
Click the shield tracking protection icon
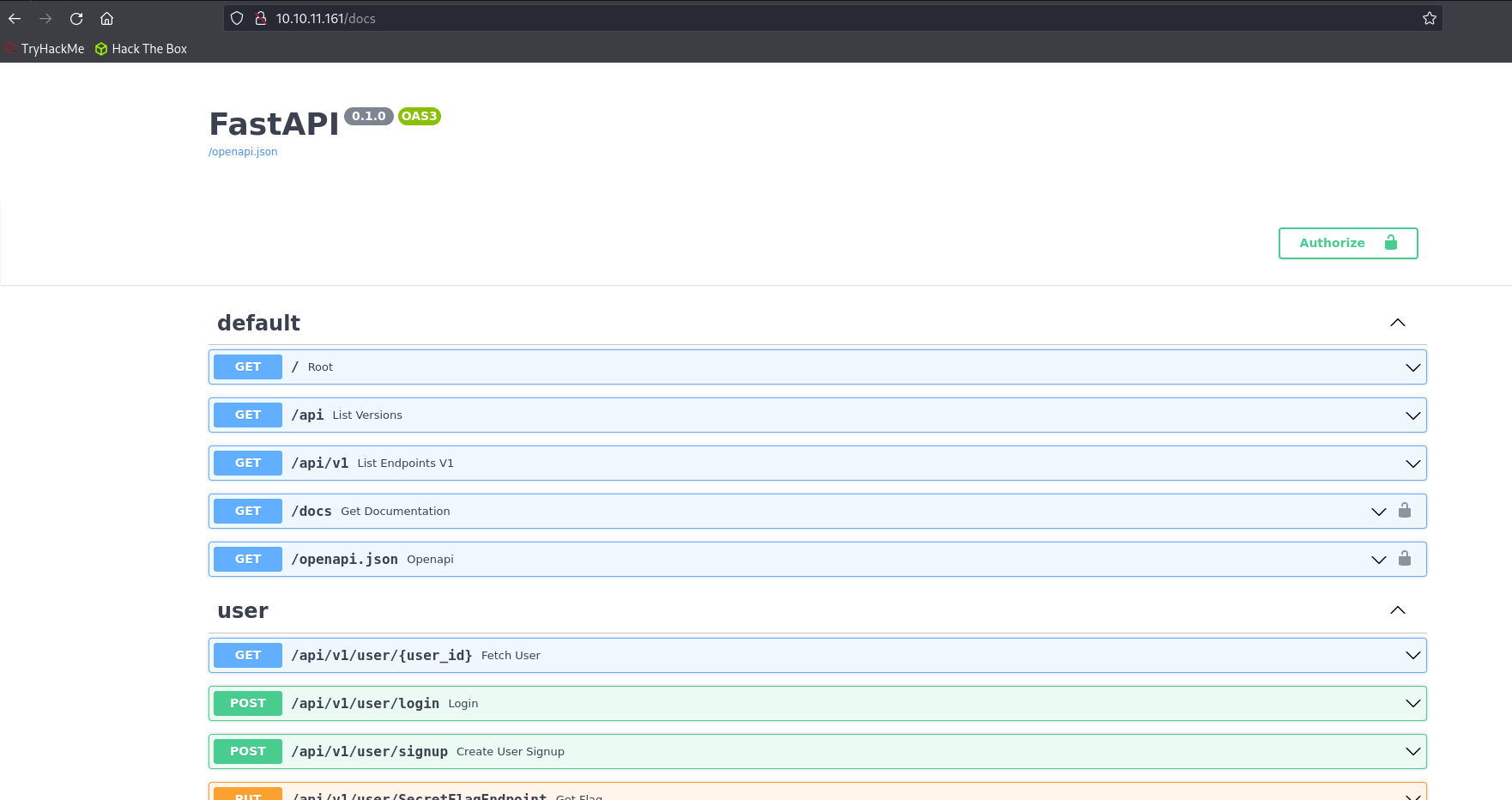tap(237, 18)
